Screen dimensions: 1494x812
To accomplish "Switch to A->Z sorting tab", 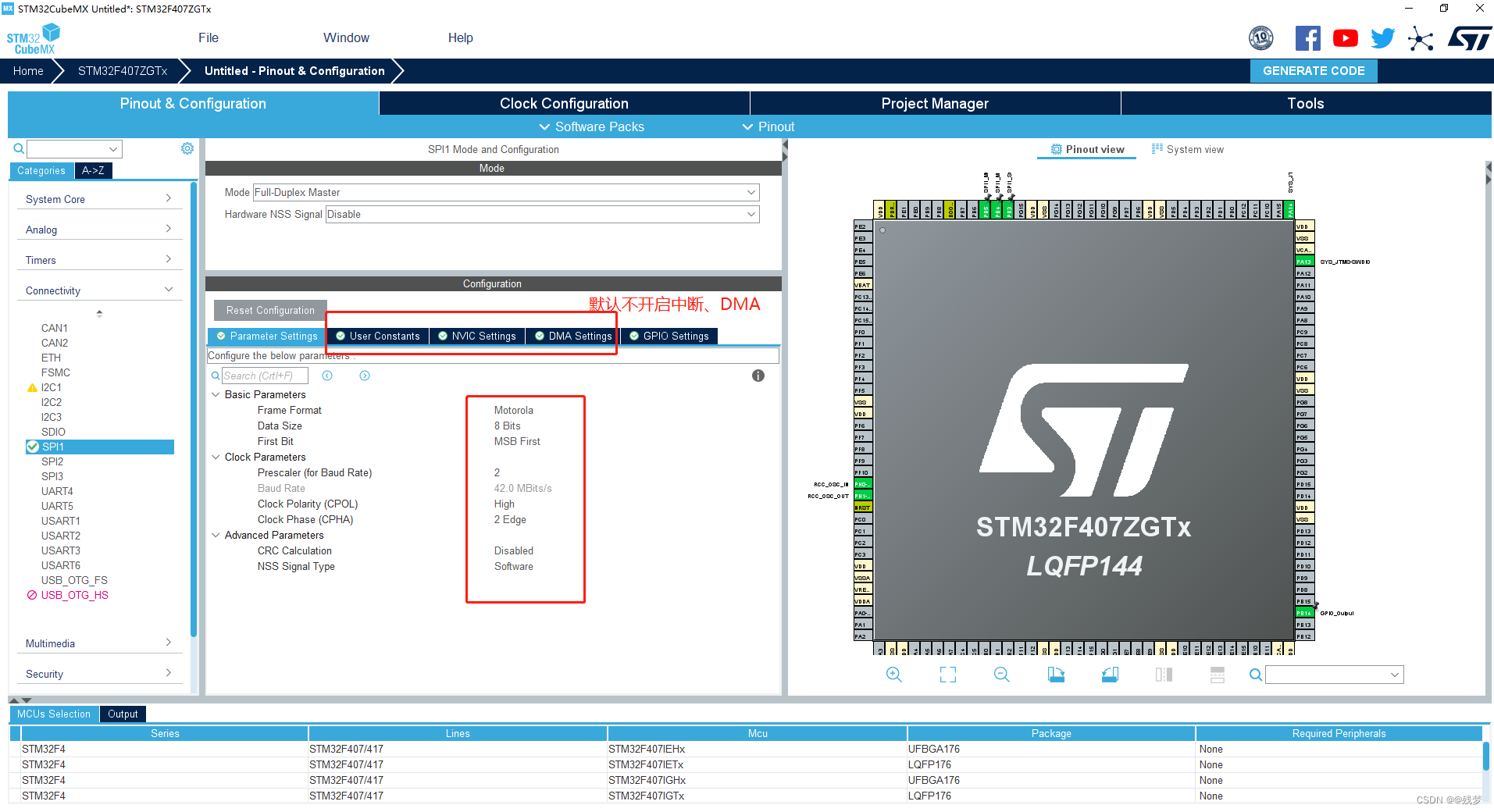I will pos(93,170).
